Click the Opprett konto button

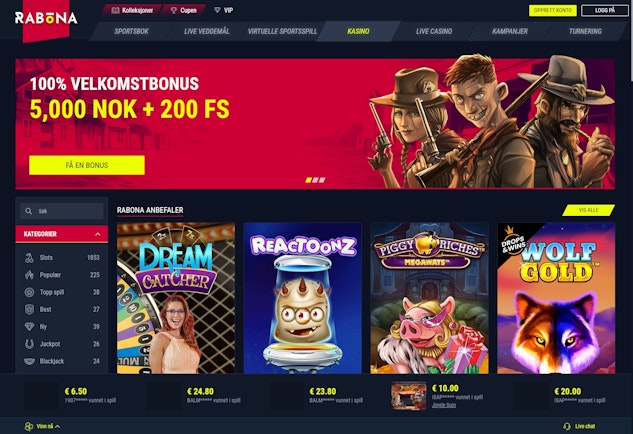click(553, 10)
